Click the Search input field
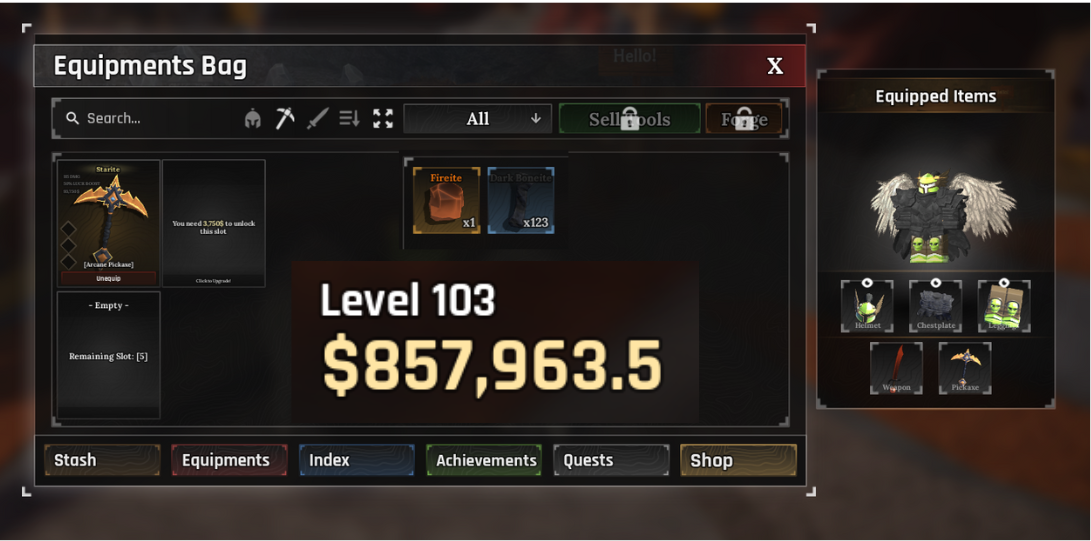The height and width of the screenshot is (541, 1091). point(150,119)
